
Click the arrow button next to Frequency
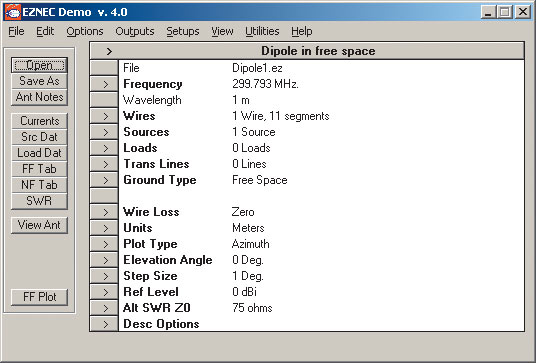pos(104,84)
